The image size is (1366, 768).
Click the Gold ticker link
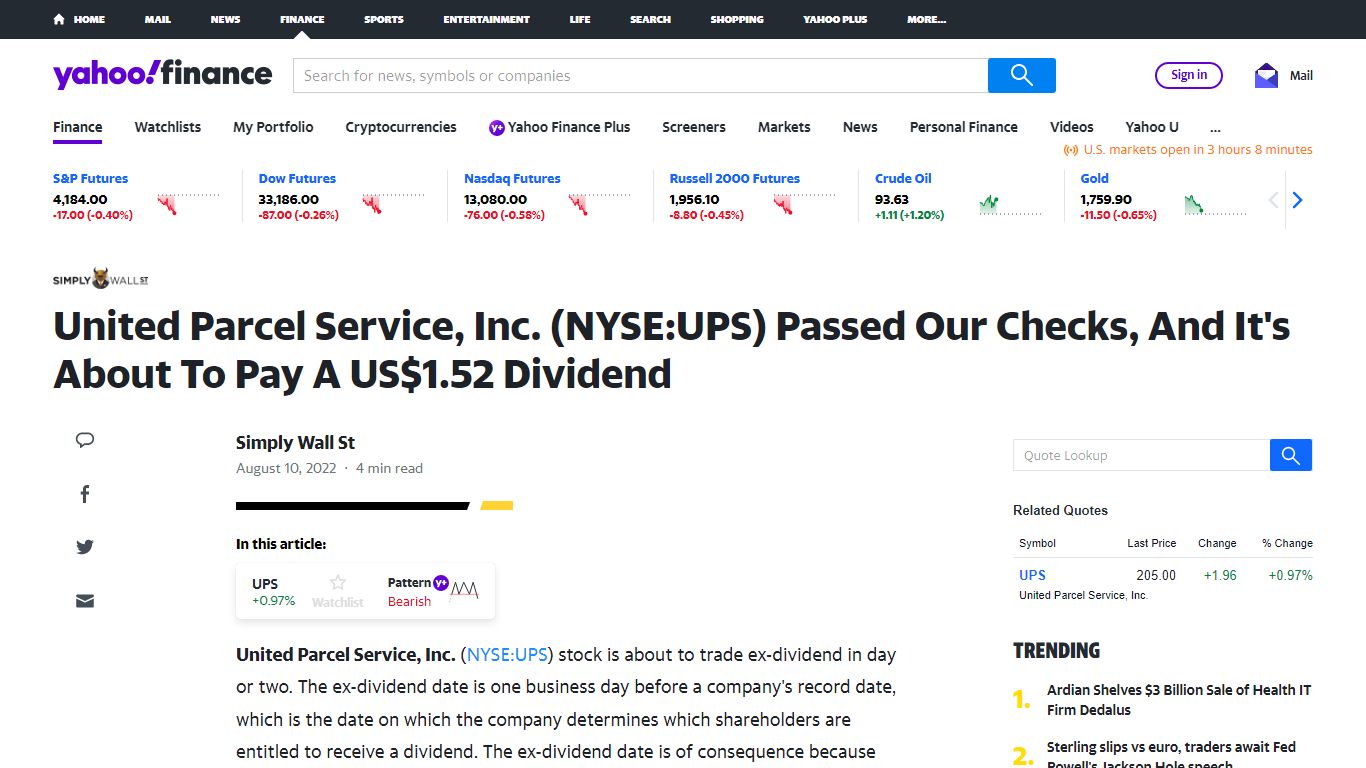(x=1094, y=178)
